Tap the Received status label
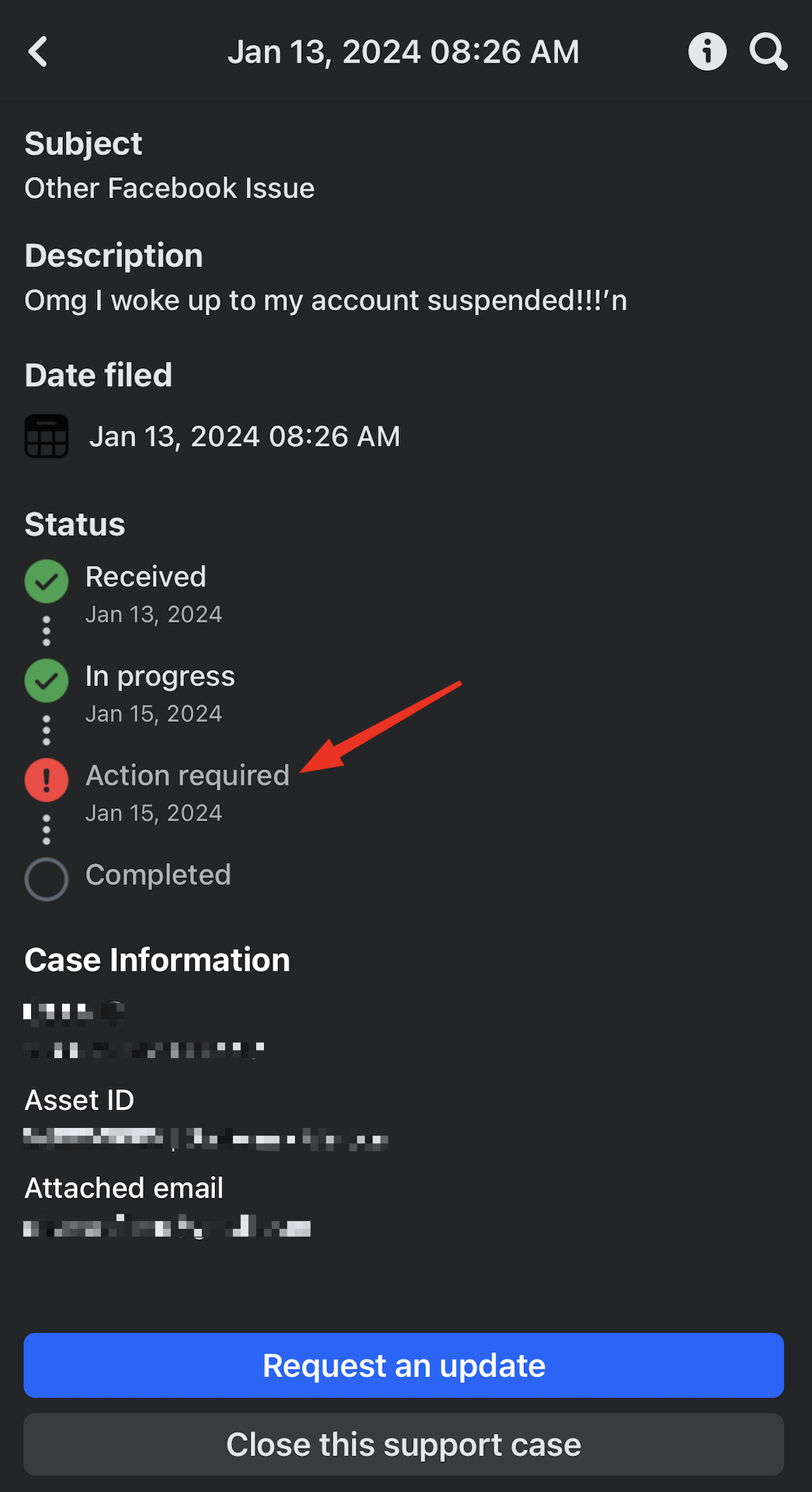Image resolution: width=812 pixels, height=1492 pixels. [x=146, y=577]
